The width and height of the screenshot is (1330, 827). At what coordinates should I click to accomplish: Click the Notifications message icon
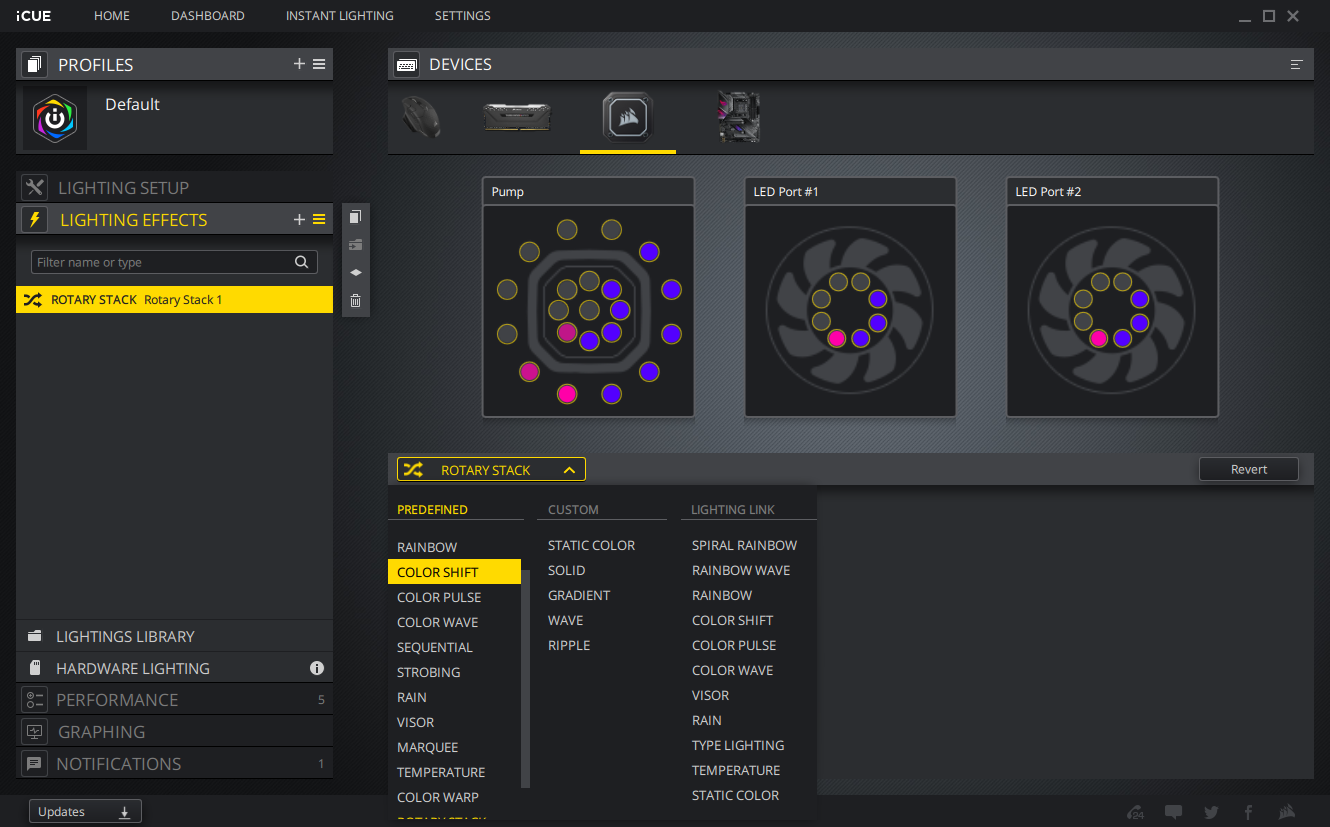point(35,764)
